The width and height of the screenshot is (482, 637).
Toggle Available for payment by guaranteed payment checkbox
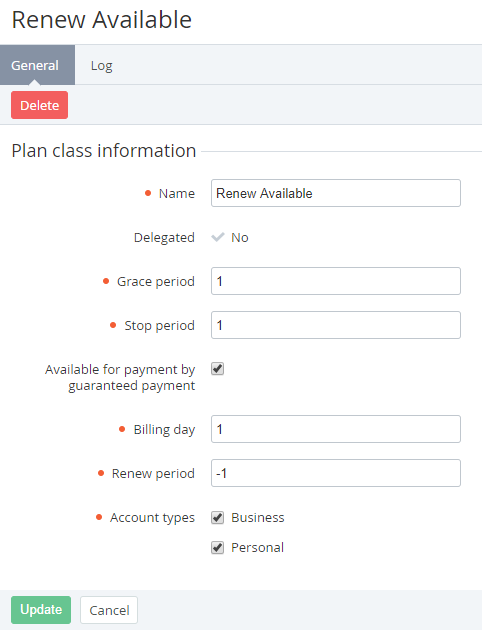(217, 369)
